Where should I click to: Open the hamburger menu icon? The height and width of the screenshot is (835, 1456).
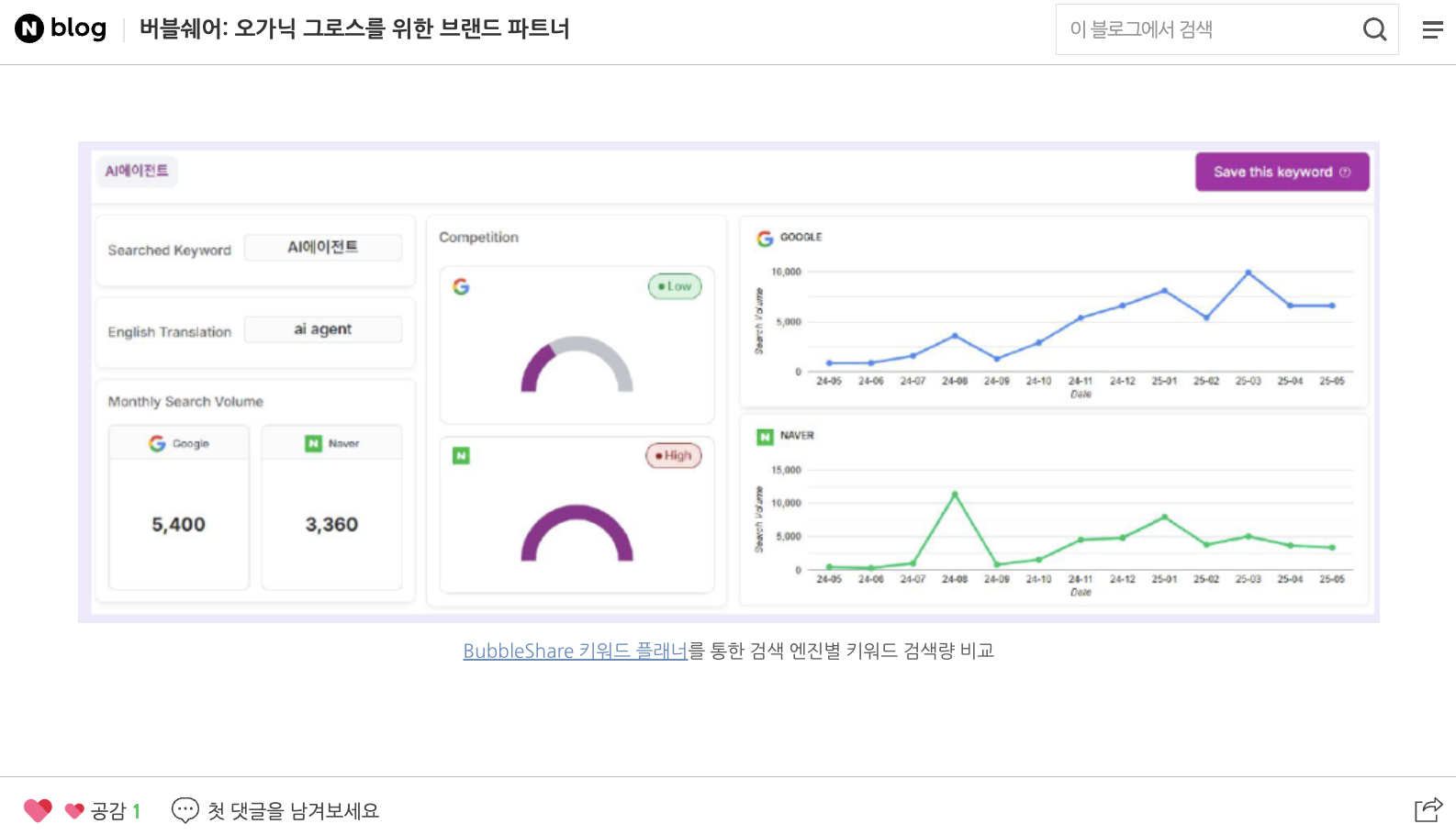[x=1432, y=29]
